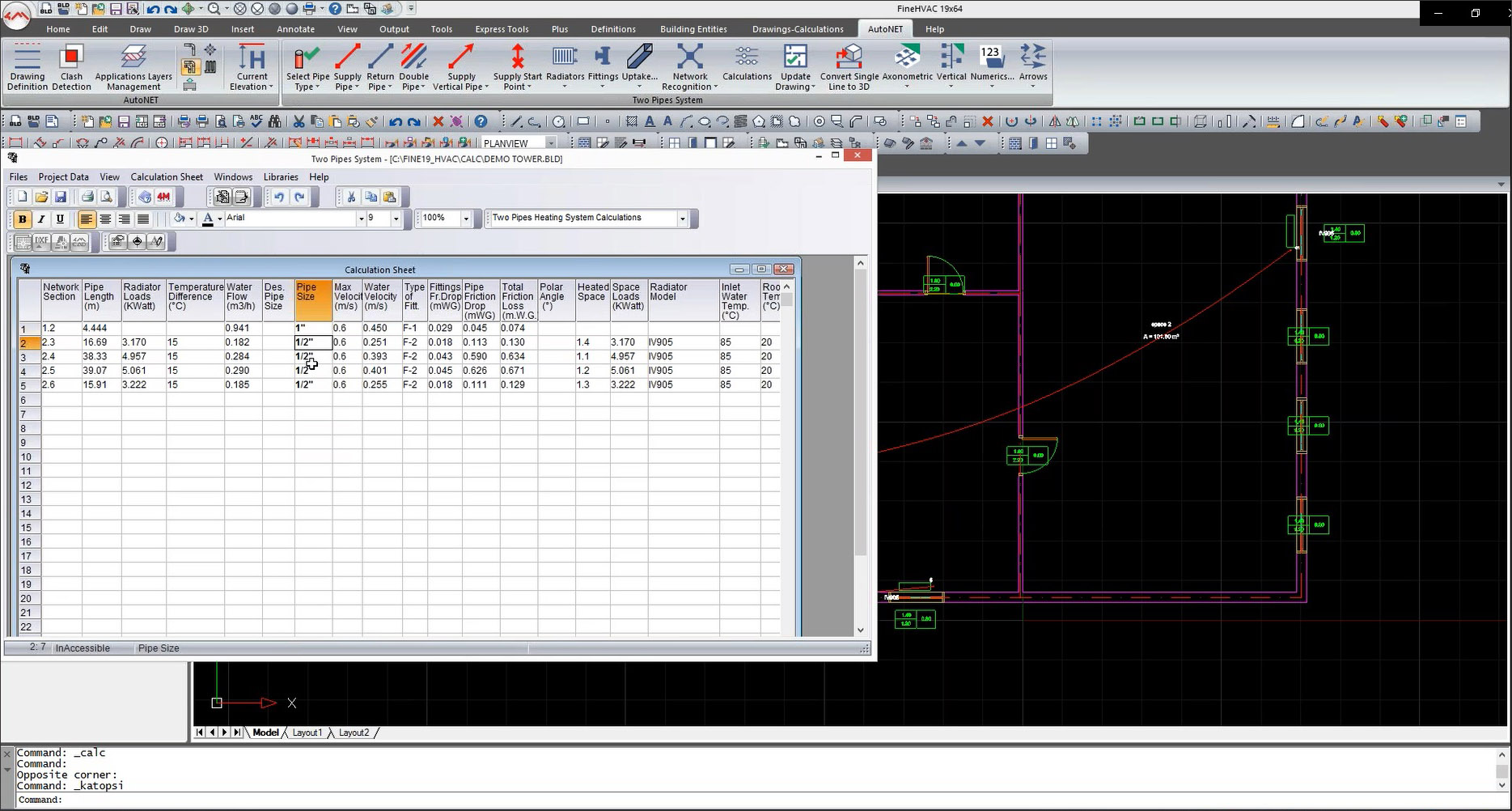Open the Calculation Sheet menu

[x=167, y=177]
